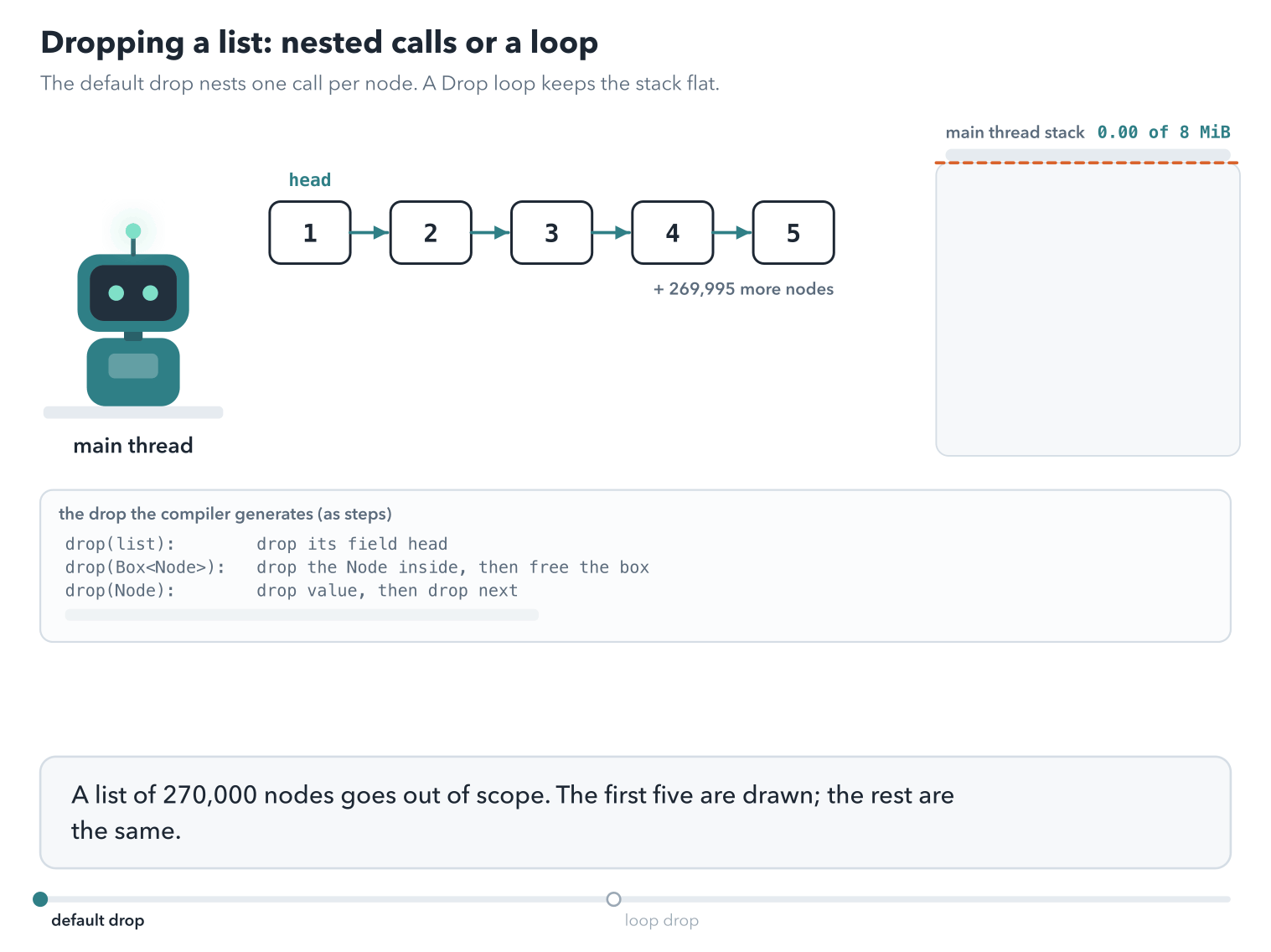Click the narration text about 270,000 nodes
Image resolution: width=1271 pixels, height=952 pixels.
pos(513,813)
